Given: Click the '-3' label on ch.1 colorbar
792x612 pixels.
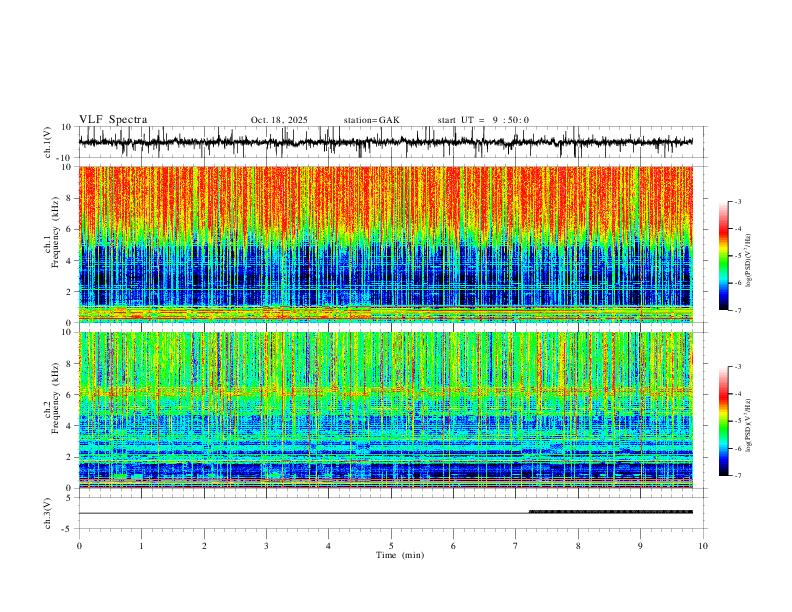Looking at the screenshot, I should [737, 201].
